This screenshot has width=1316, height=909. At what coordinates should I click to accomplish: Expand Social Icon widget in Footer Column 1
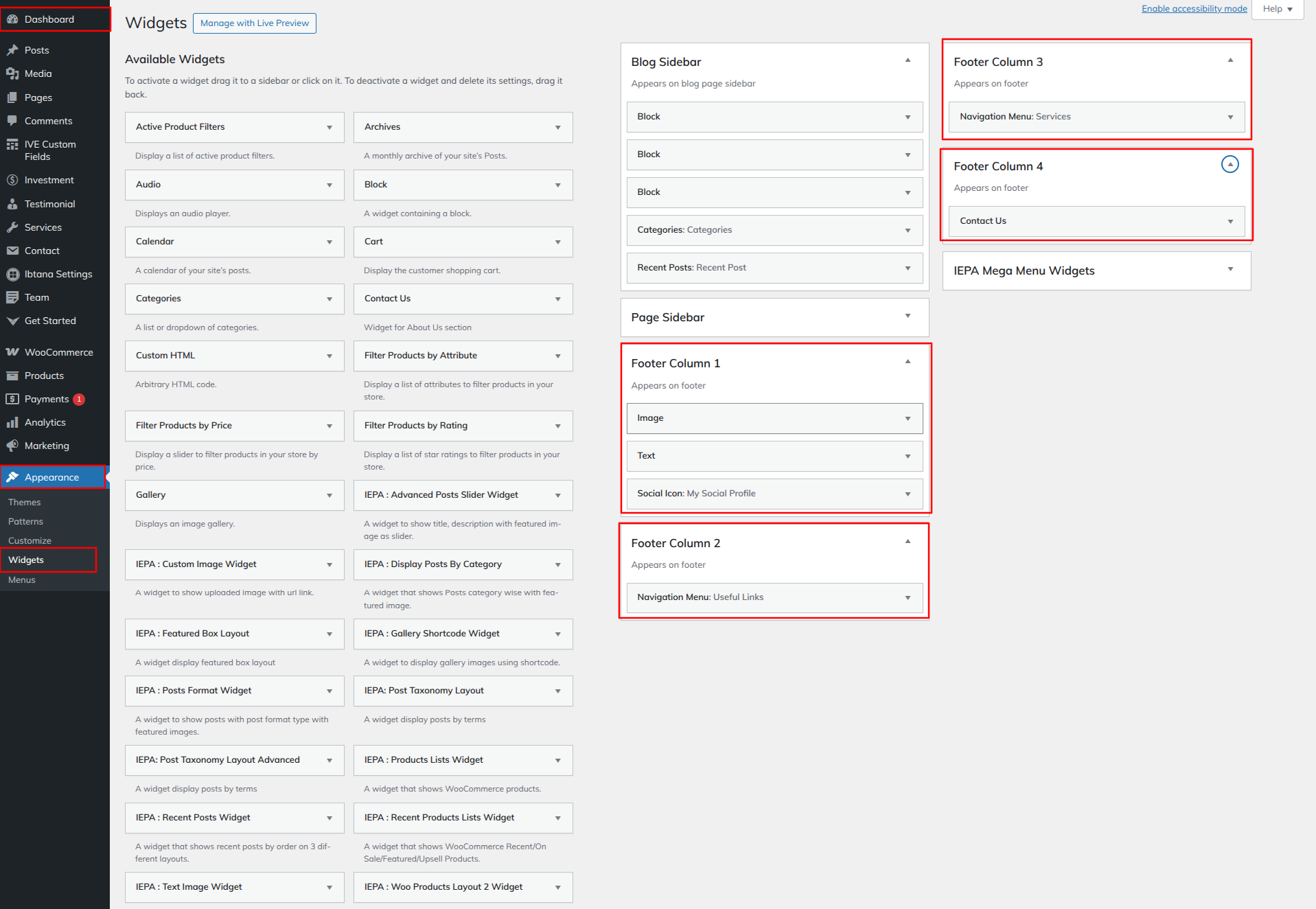908,494
